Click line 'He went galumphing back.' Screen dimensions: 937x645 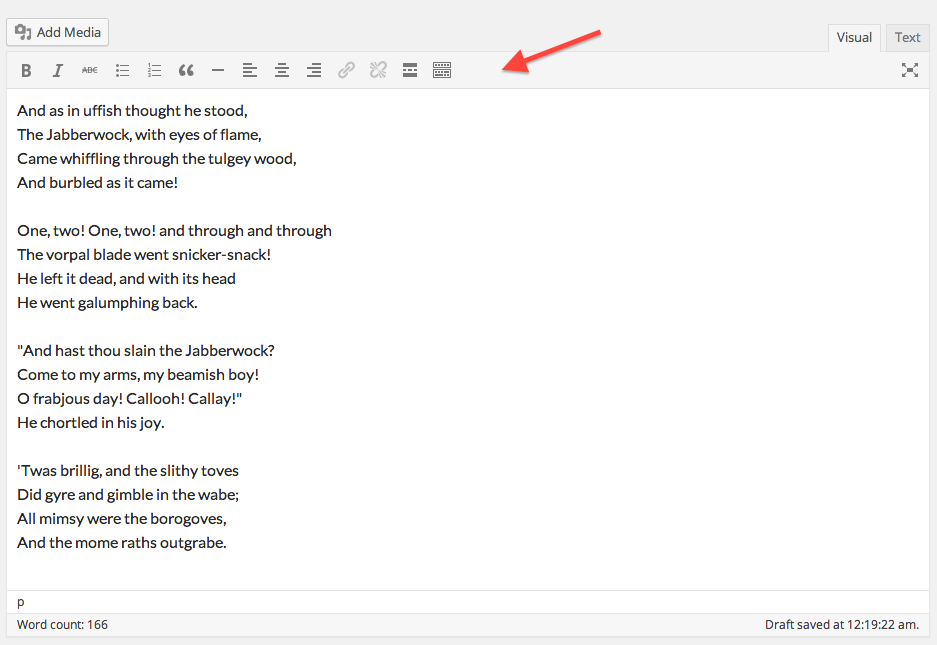click(107, 303)
